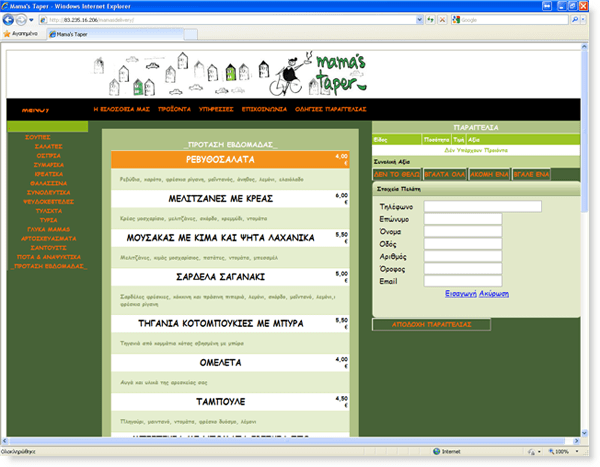Click the Εισαγωγή link
Screen dimensions: 600x467
461,294
